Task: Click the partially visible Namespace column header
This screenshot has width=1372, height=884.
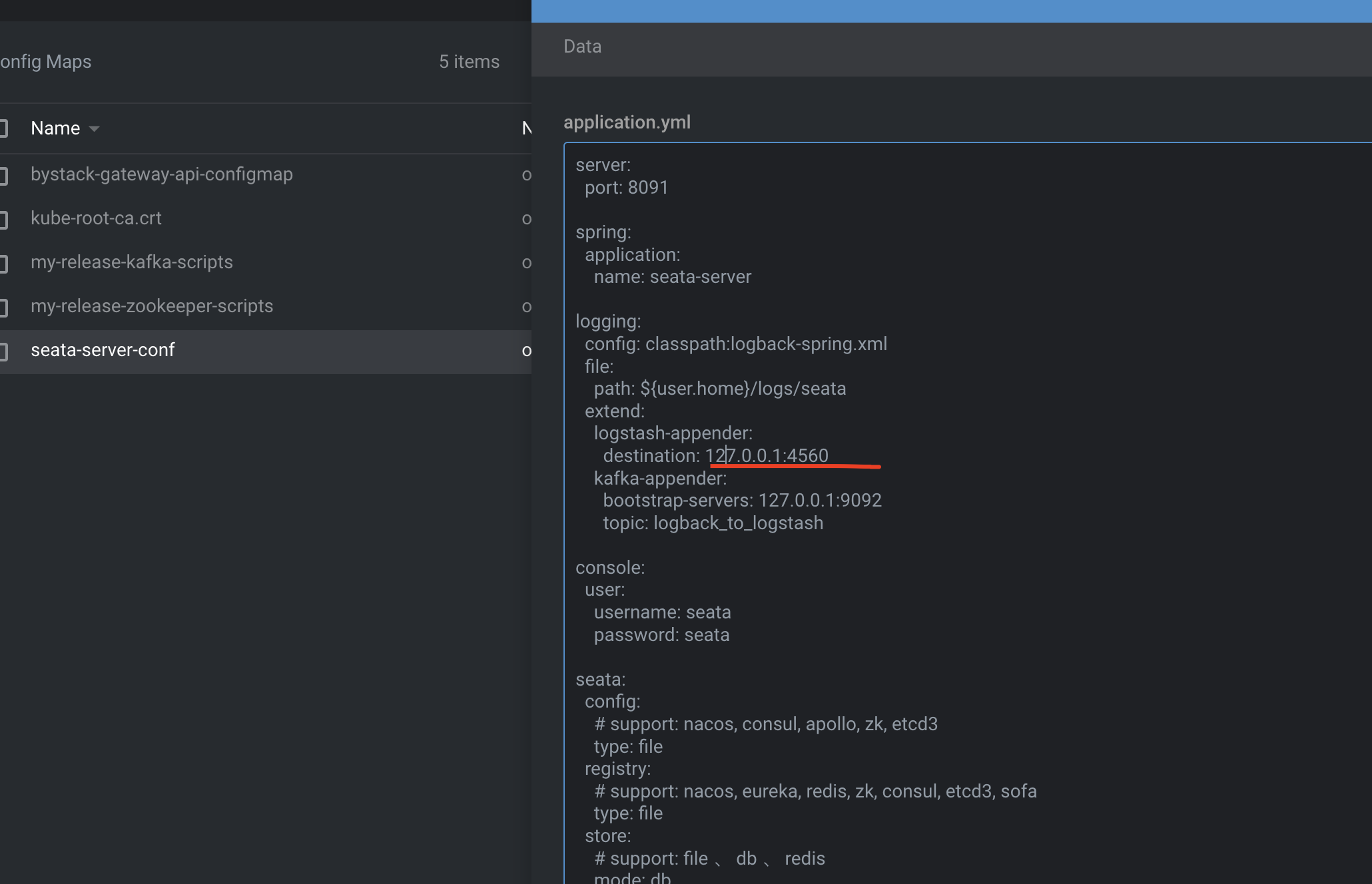Action: (x=526, y=128)
